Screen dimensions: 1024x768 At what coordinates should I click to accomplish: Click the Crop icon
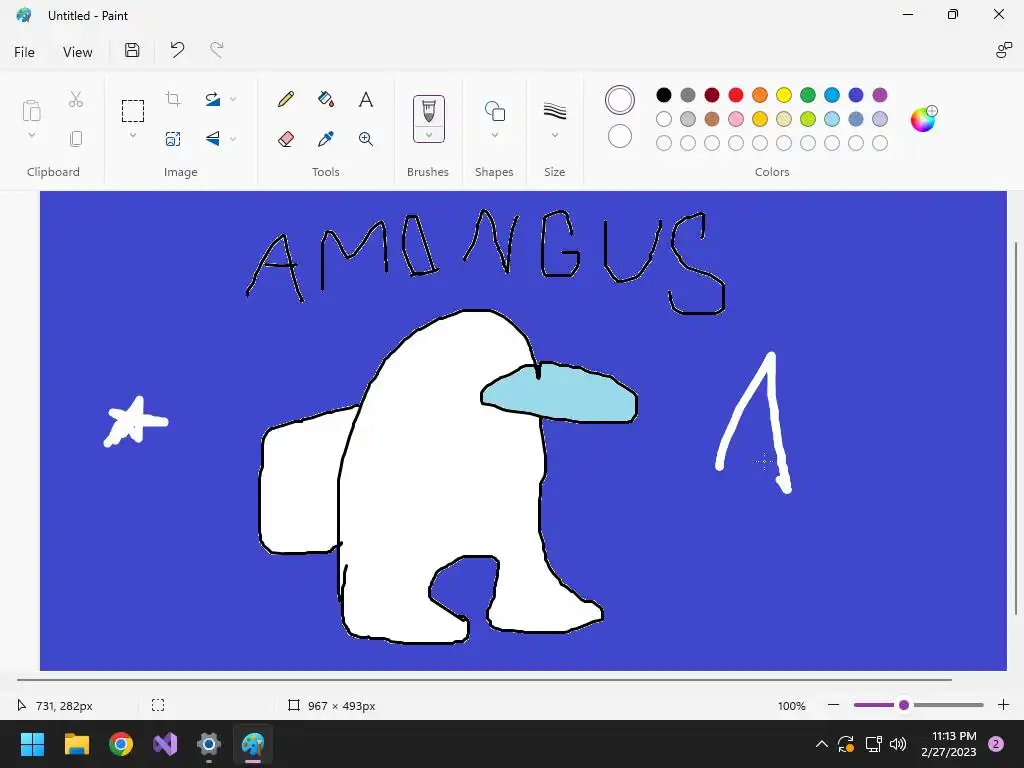click(x=173, y=99)
